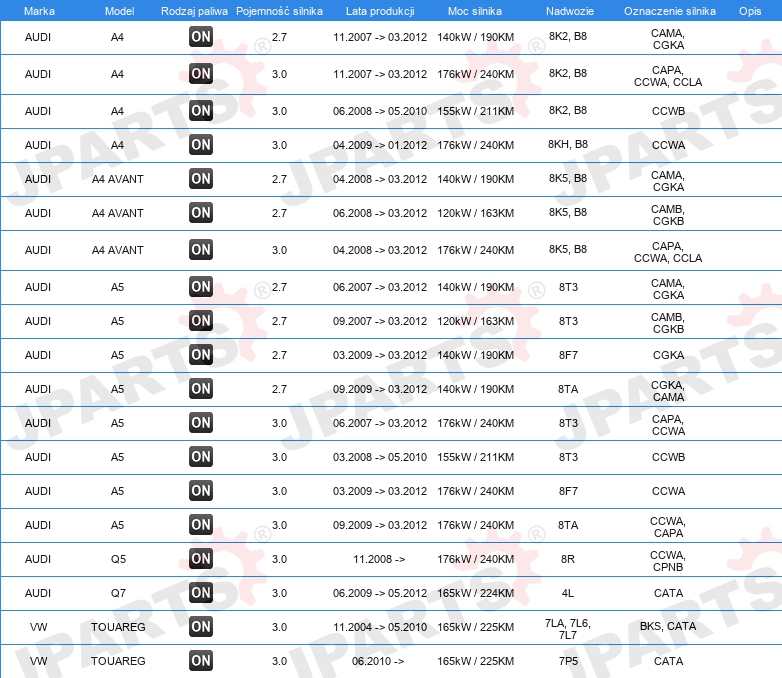
Task: Click the CCWA, CPNB engine code cell
Action: (x=668, y=561)
